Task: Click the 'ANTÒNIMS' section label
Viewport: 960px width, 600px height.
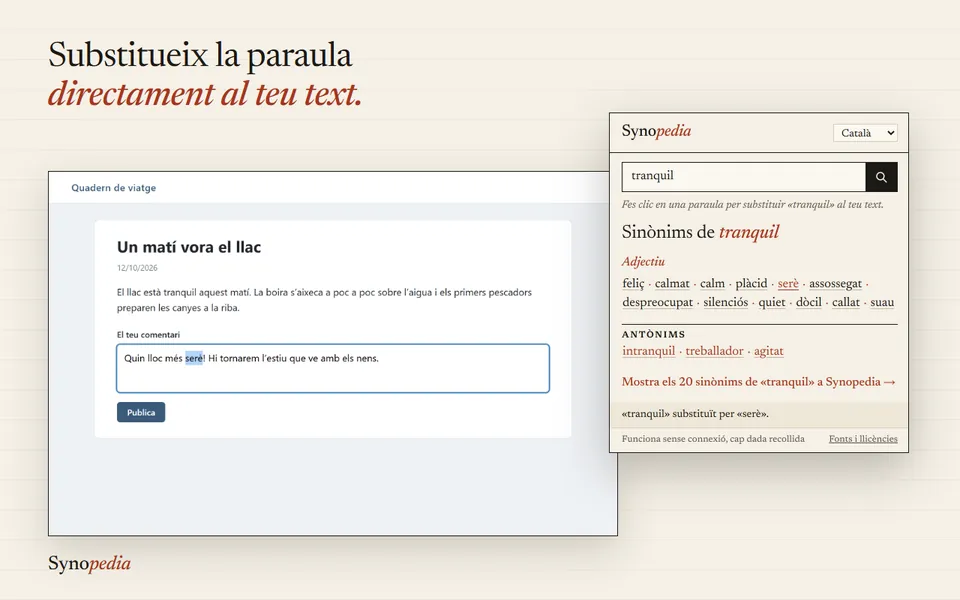Action: (653, 334)
